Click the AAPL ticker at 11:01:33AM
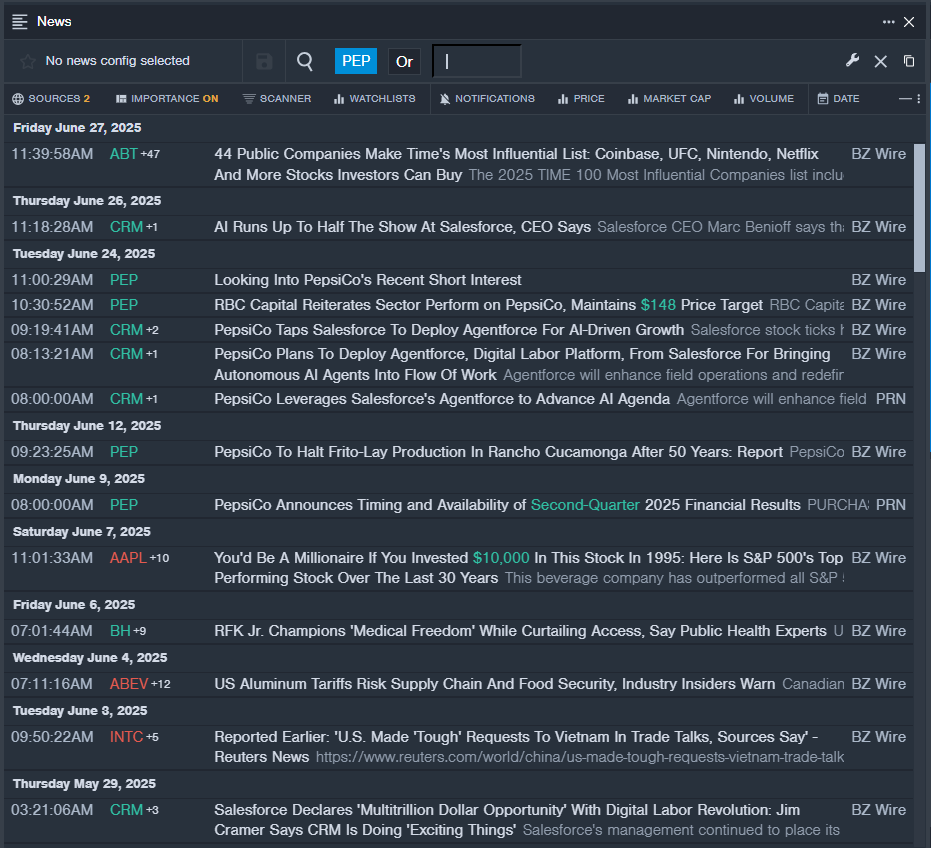Screen dimensions: 931x848 click(128, 558)
